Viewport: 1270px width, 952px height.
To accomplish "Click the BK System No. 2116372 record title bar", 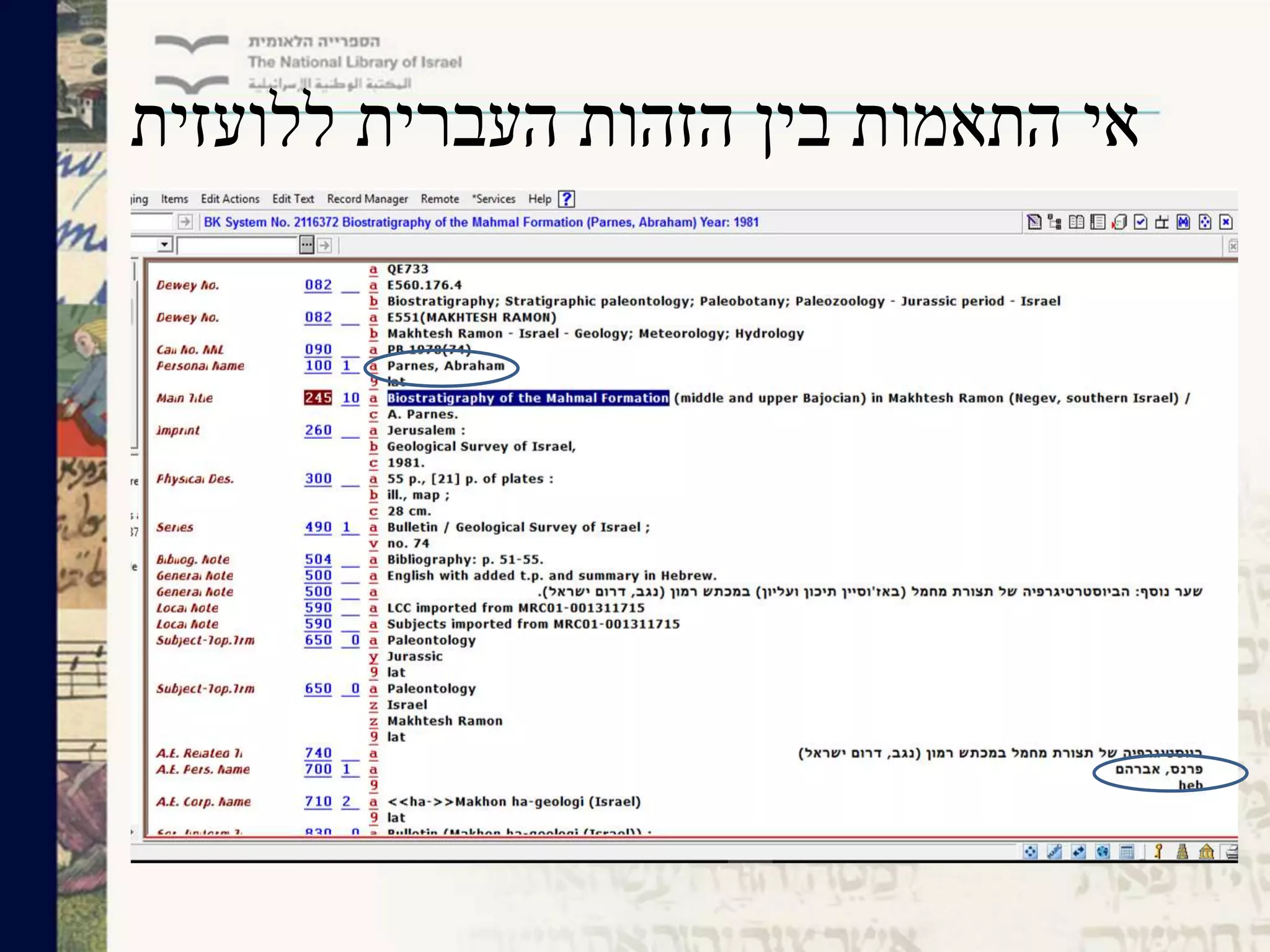I will tap(481, 222).
